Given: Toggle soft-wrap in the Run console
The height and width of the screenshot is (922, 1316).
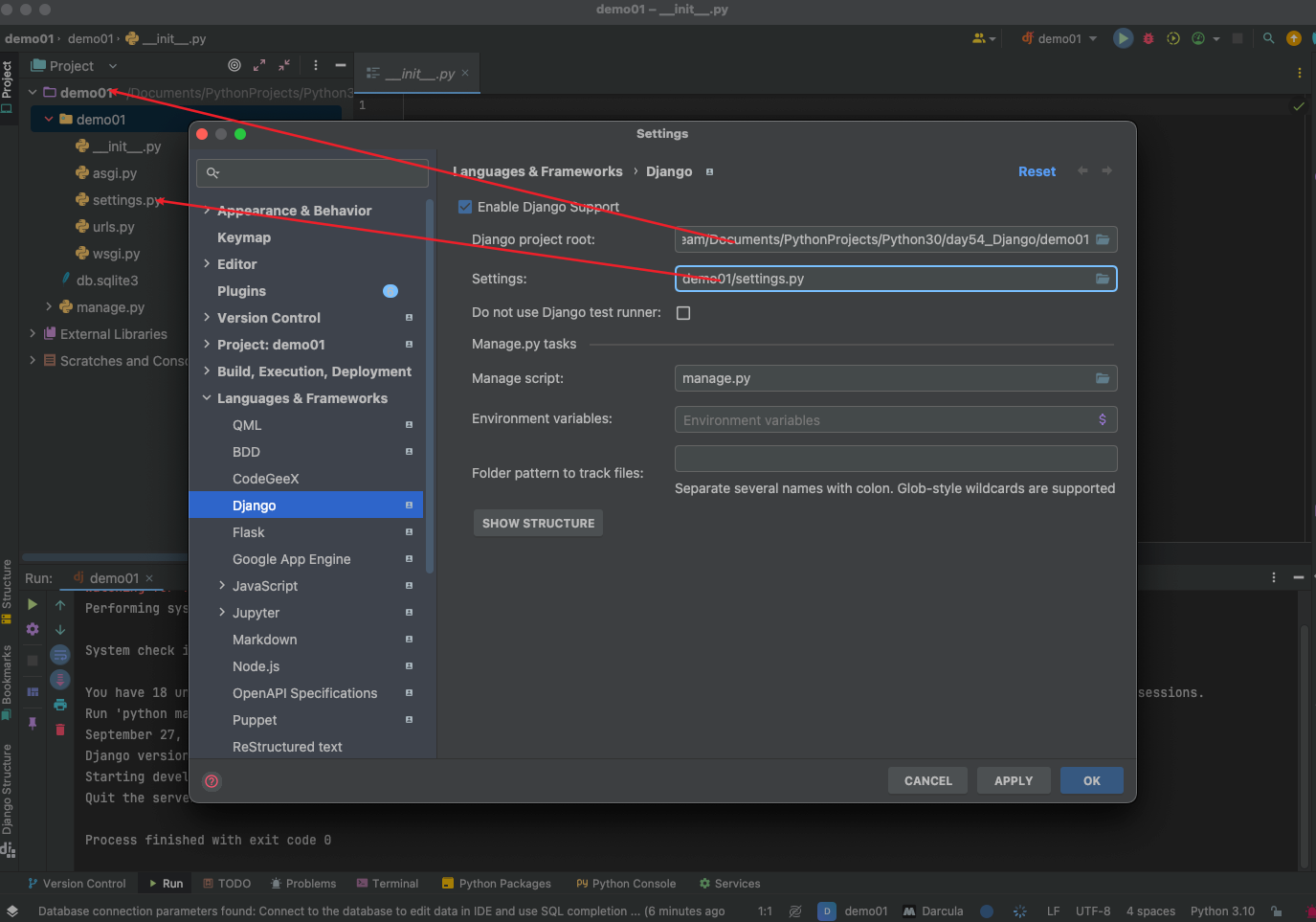Looking at the screenshot, I should (x=60, y=655).
